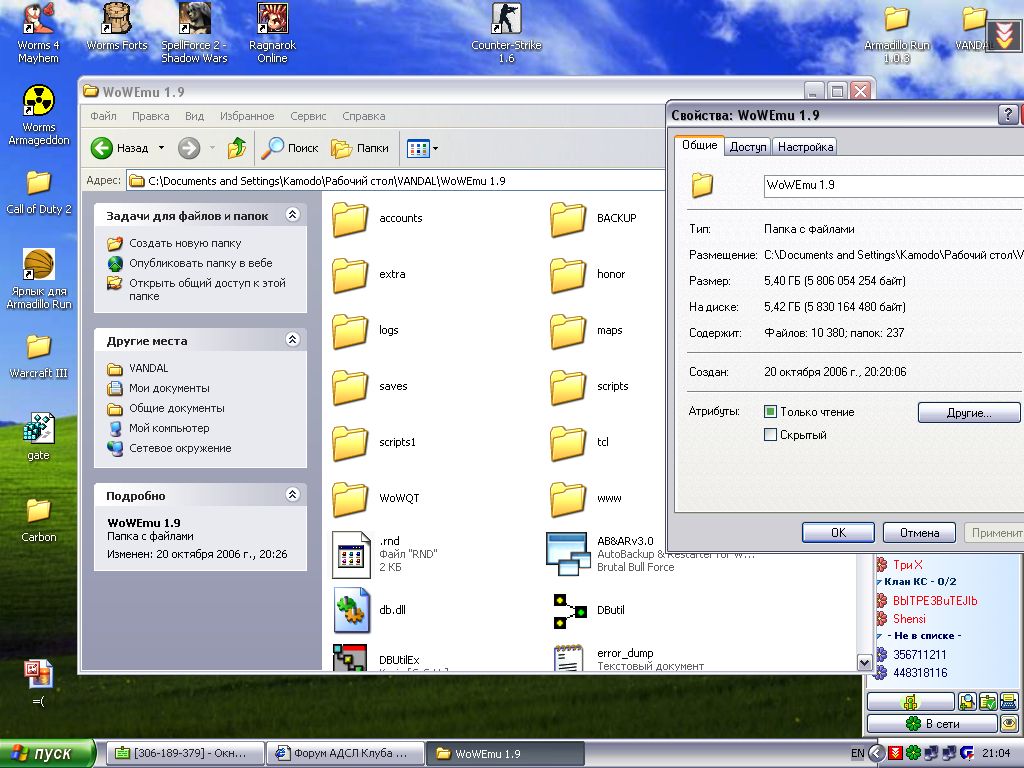This screenshot has width=1024, height=768.
Task: Toggle the read-only attribute checkbox
Action: (x=770, y=412)
